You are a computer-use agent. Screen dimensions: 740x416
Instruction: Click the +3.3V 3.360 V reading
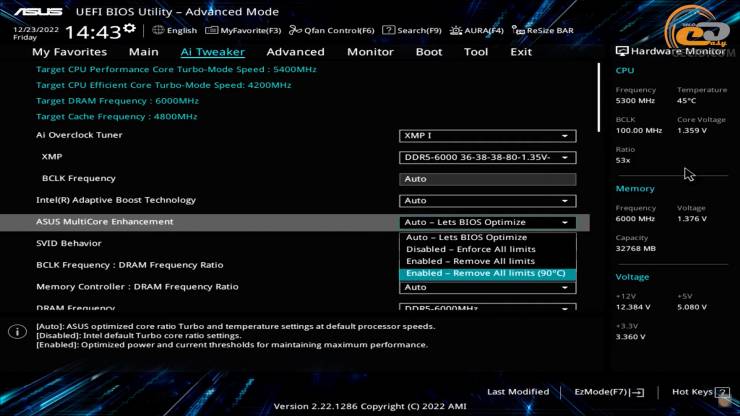click(631, 337)
